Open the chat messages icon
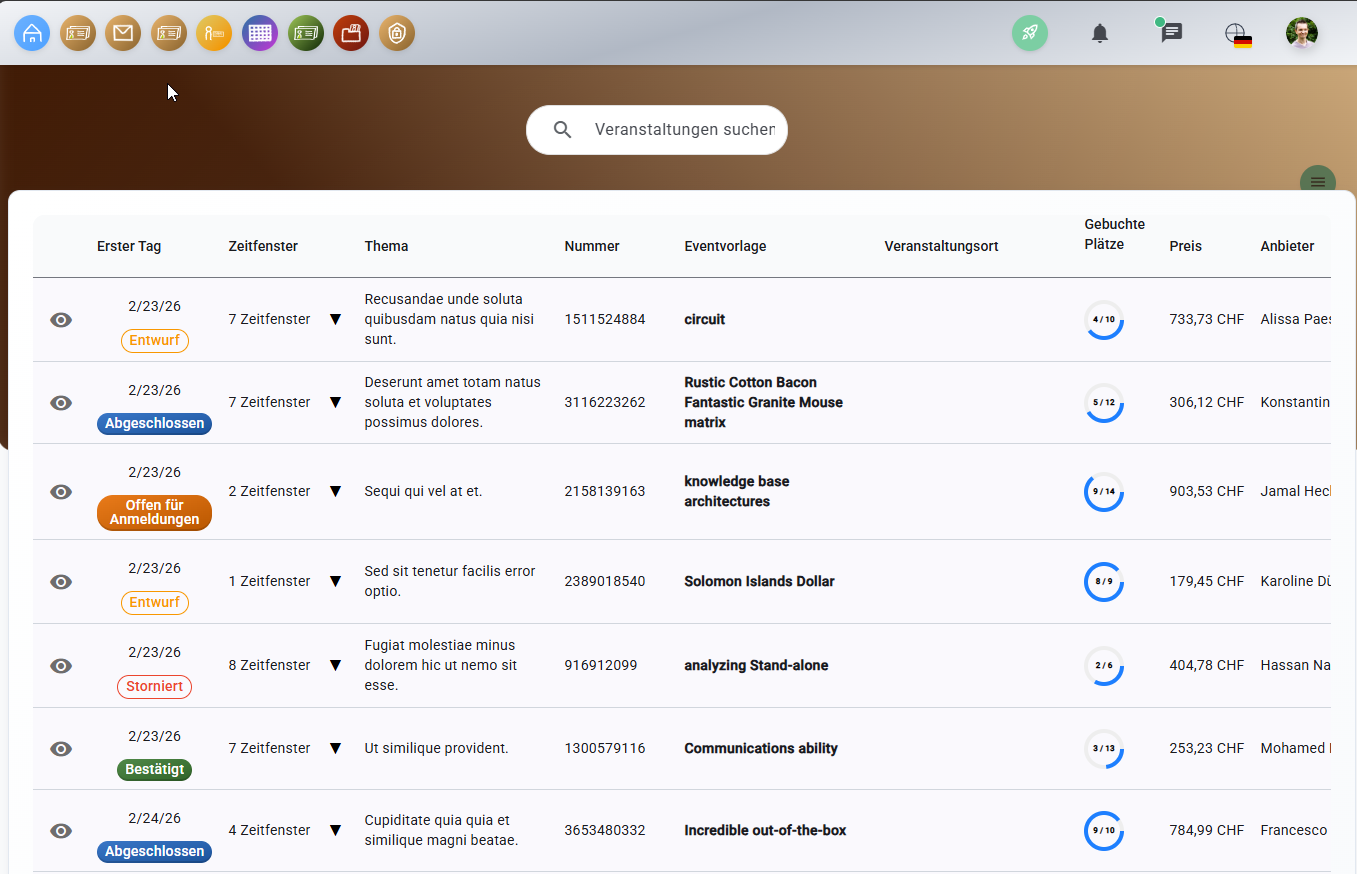Screen dimensions: 1357x874 tap(1171, 33)
